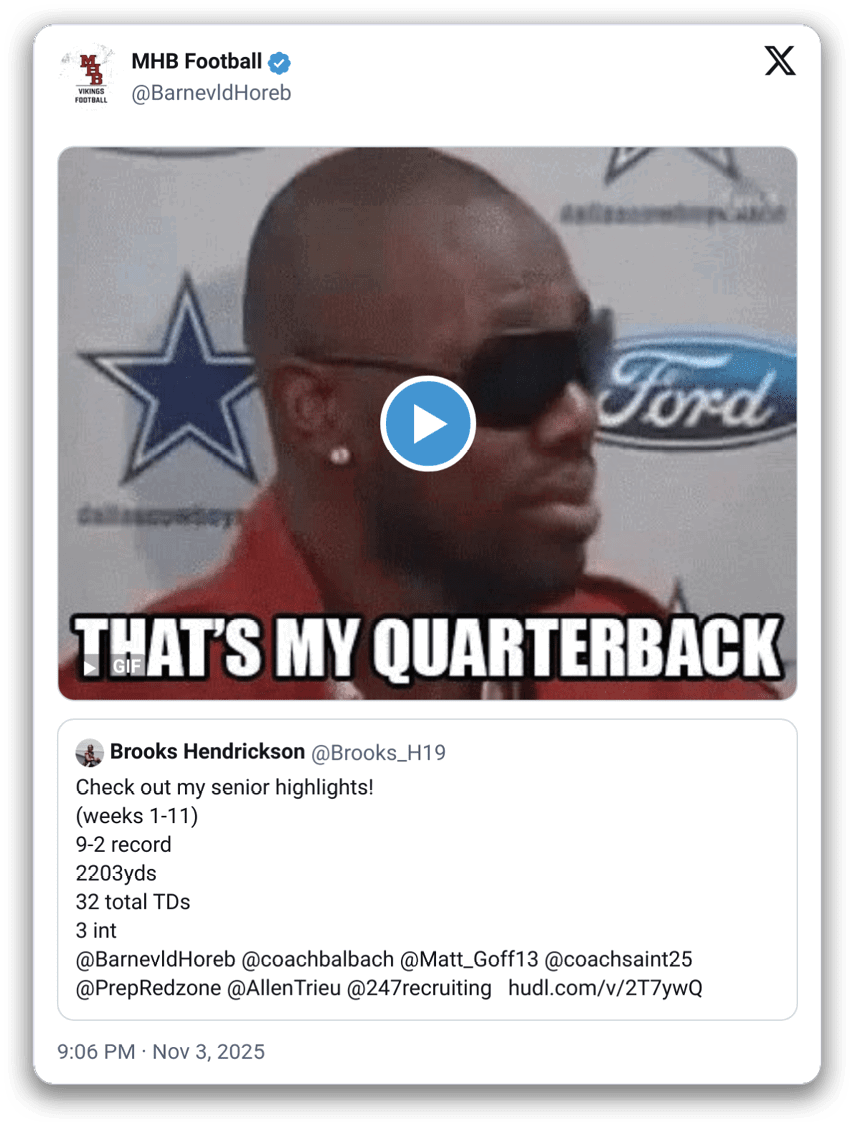Click the X logo icon
Screen dimensions: 854x1127
pos(779,60)
